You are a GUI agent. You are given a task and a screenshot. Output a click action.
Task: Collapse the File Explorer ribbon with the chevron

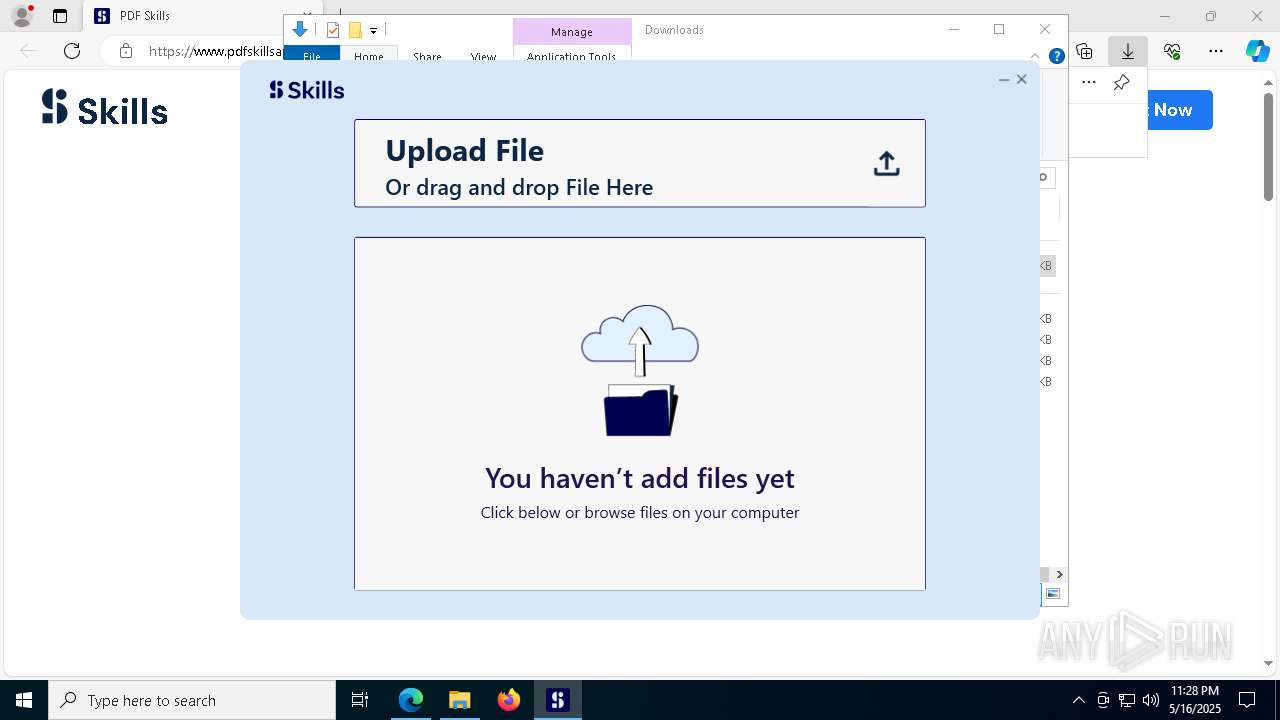(1035, 56)
